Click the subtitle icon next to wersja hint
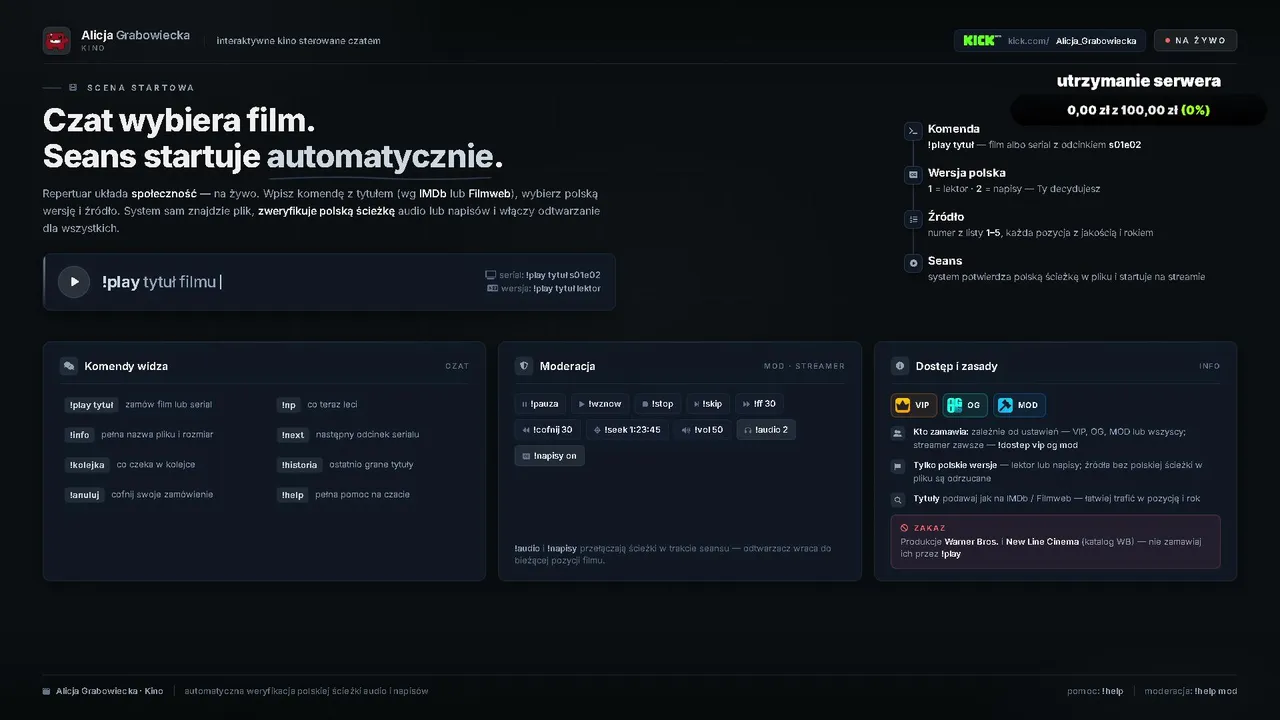 coord(492,288)
